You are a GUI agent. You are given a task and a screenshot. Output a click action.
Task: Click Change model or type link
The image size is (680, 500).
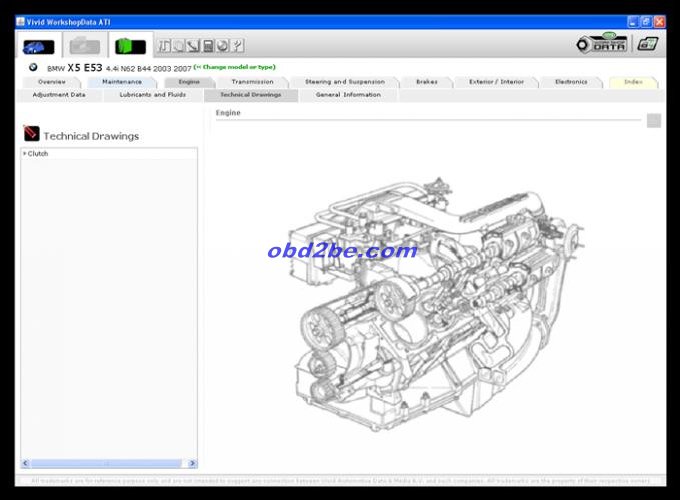(x=235, y=67)
